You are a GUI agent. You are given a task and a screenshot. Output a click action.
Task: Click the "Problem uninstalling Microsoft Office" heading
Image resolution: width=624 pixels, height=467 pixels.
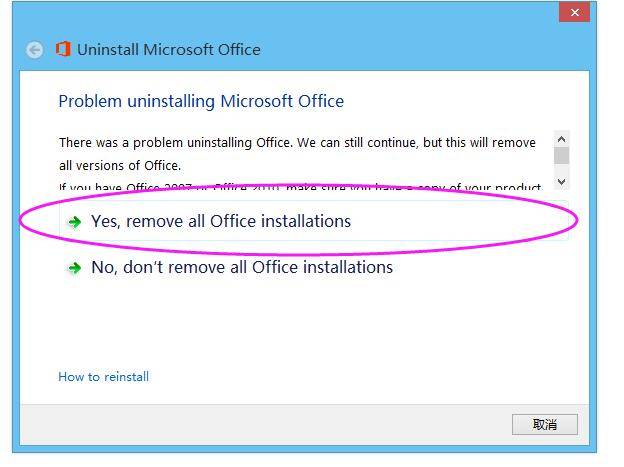coord(201,101)
